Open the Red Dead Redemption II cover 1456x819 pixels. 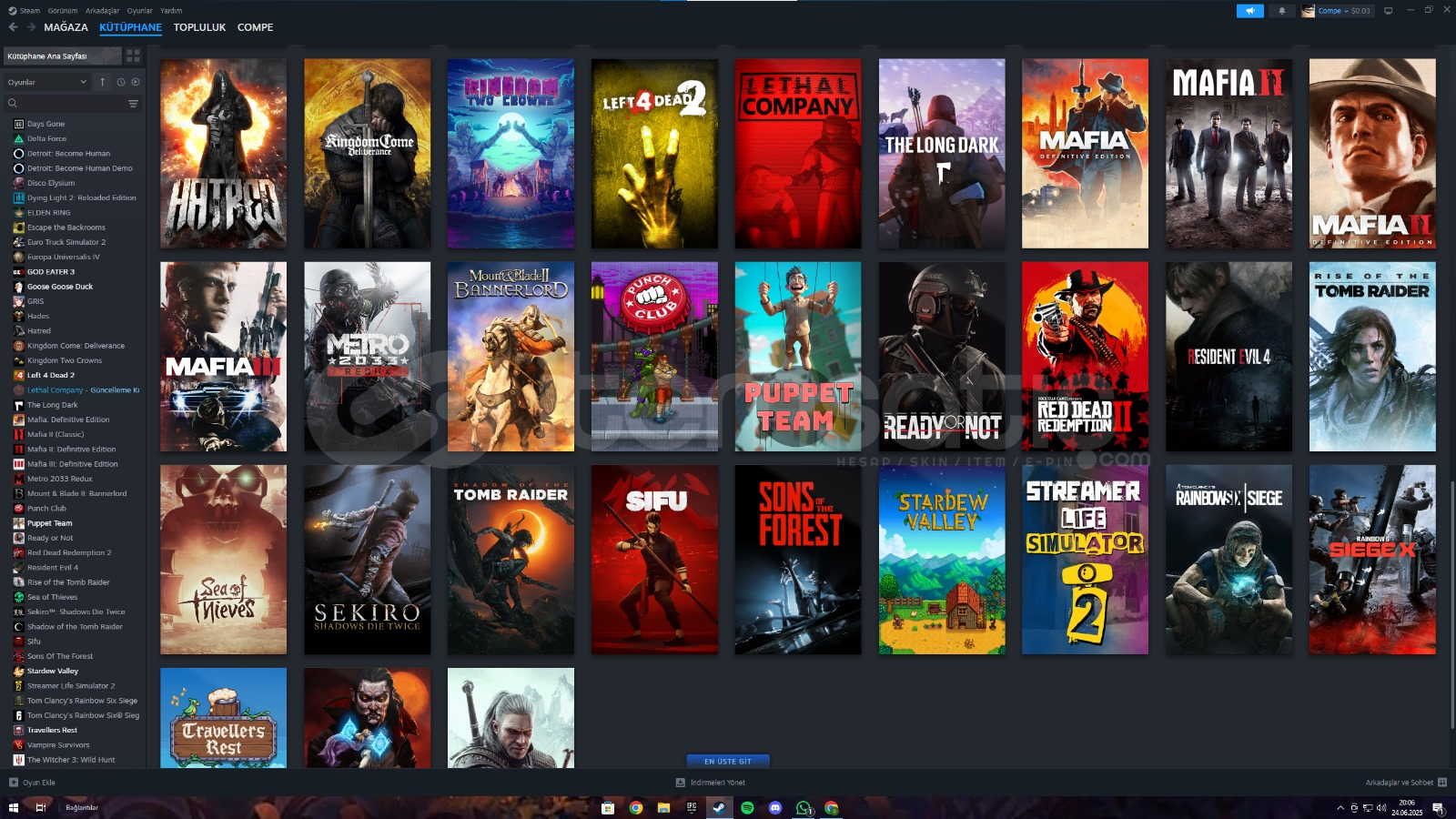(1085, 357)
